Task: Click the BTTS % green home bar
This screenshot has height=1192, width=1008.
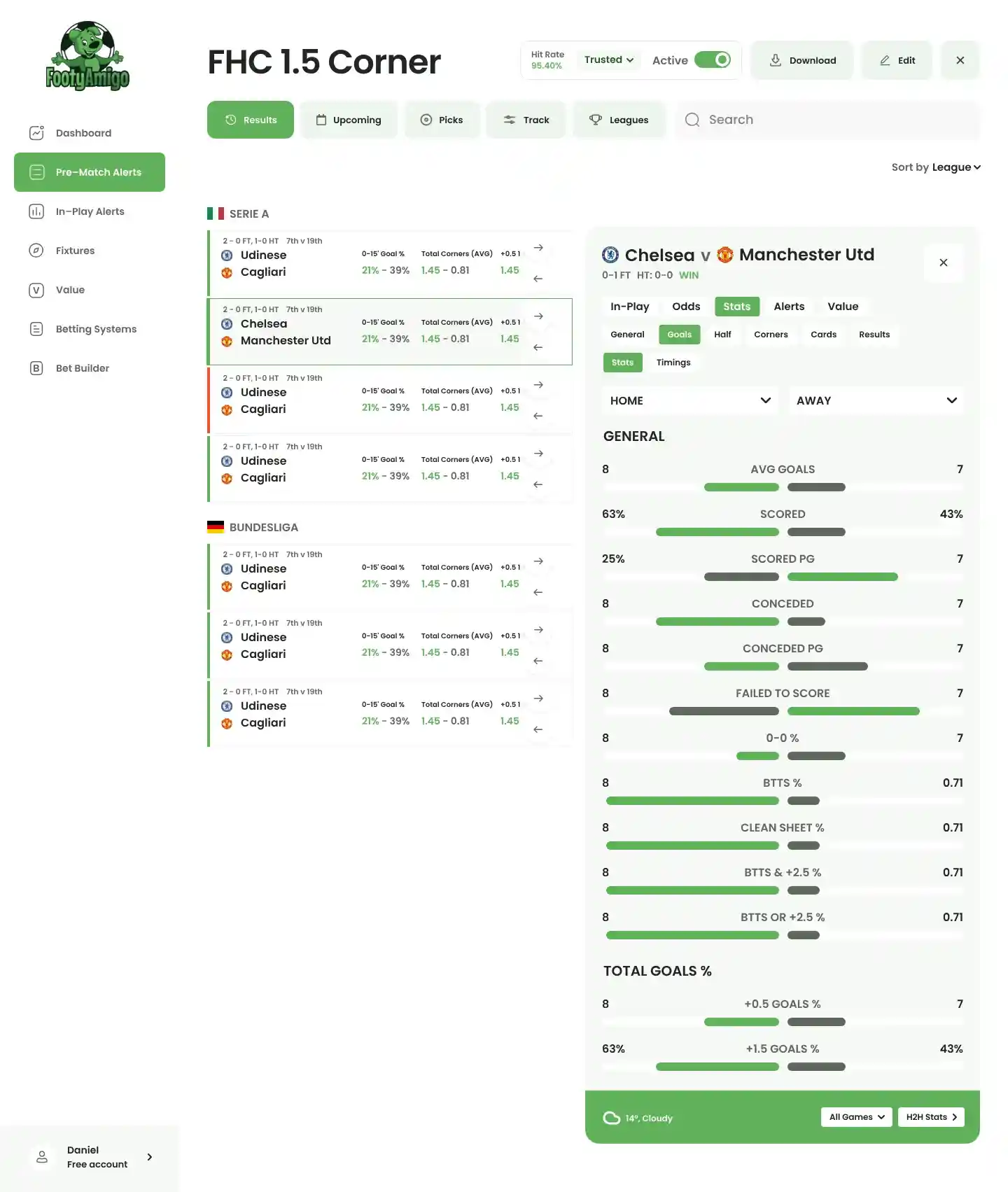Action: pos(692,801)
